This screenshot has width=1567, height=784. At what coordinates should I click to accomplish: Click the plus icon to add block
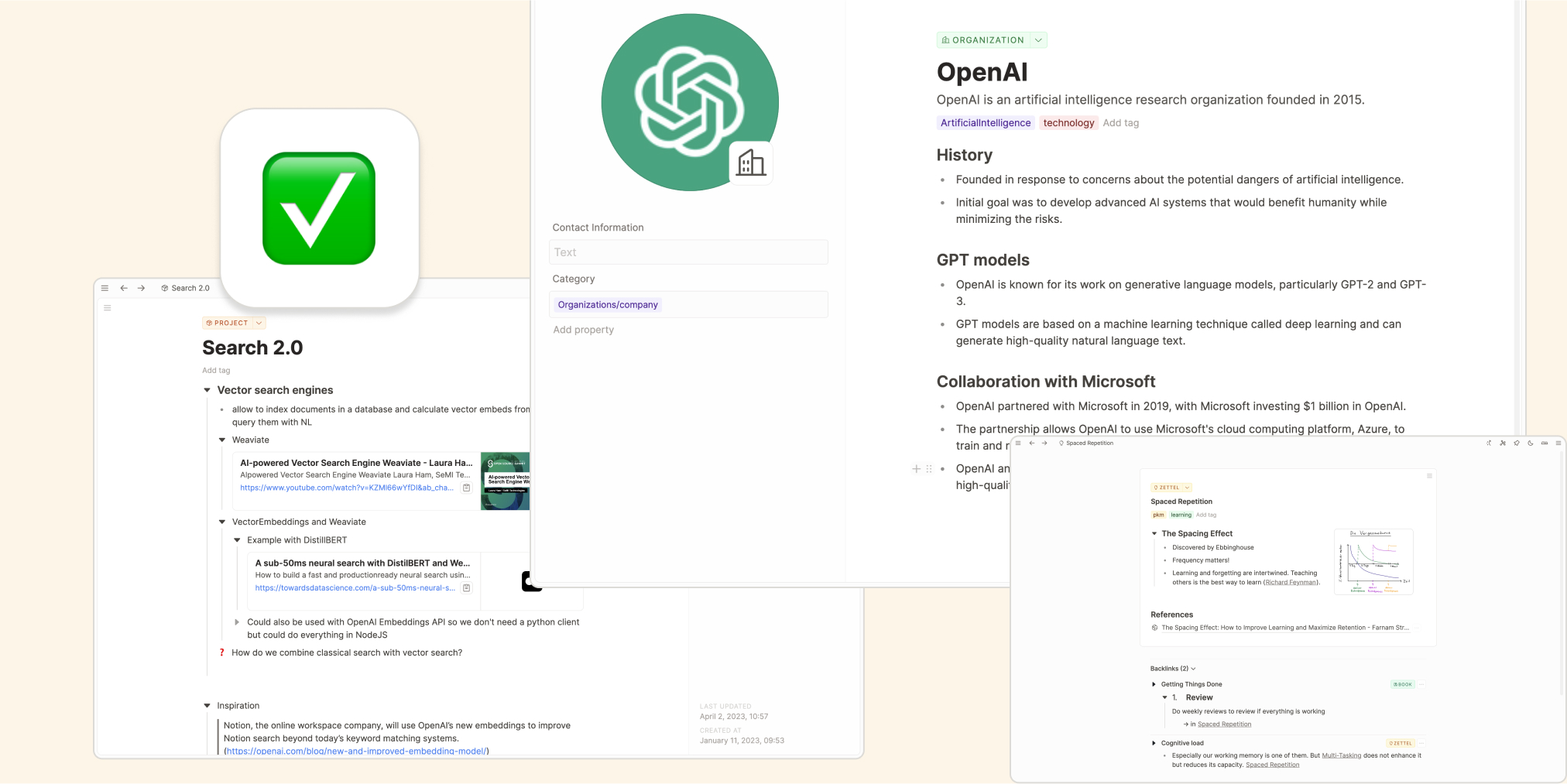917,469
